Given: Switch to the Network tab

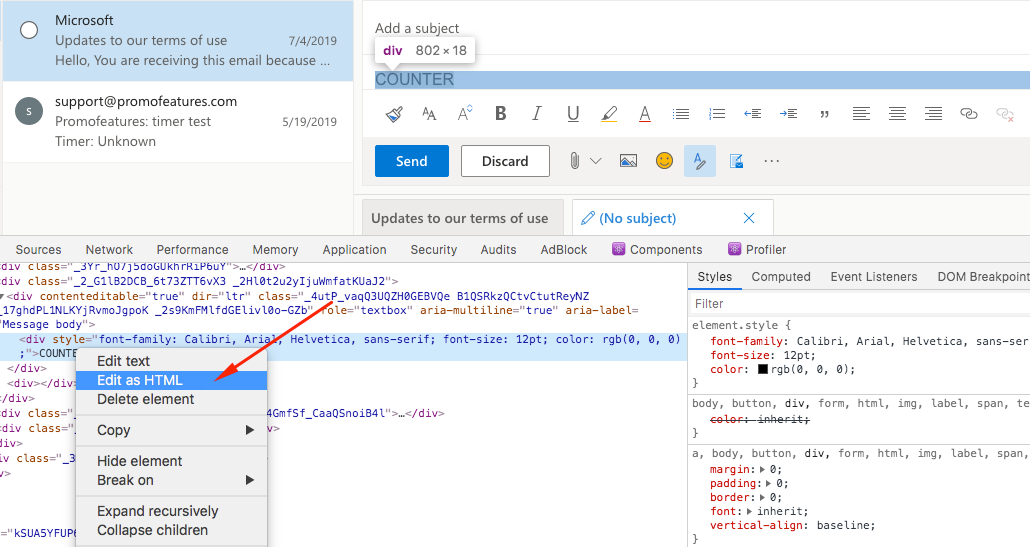Looking at the screenshot, I should point(109,250).
